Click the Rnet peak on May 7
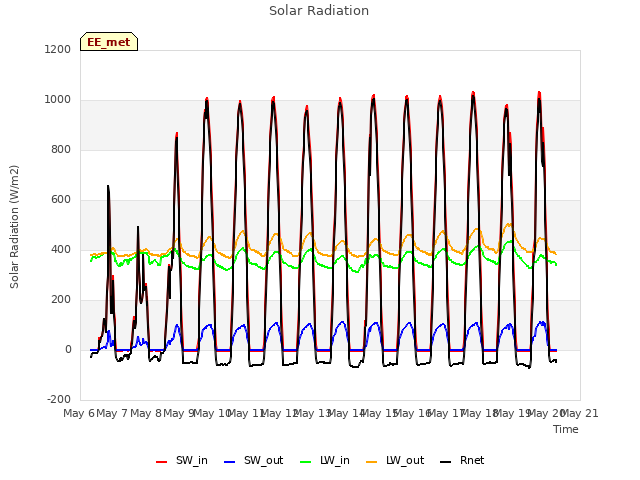 pos(138,227)
